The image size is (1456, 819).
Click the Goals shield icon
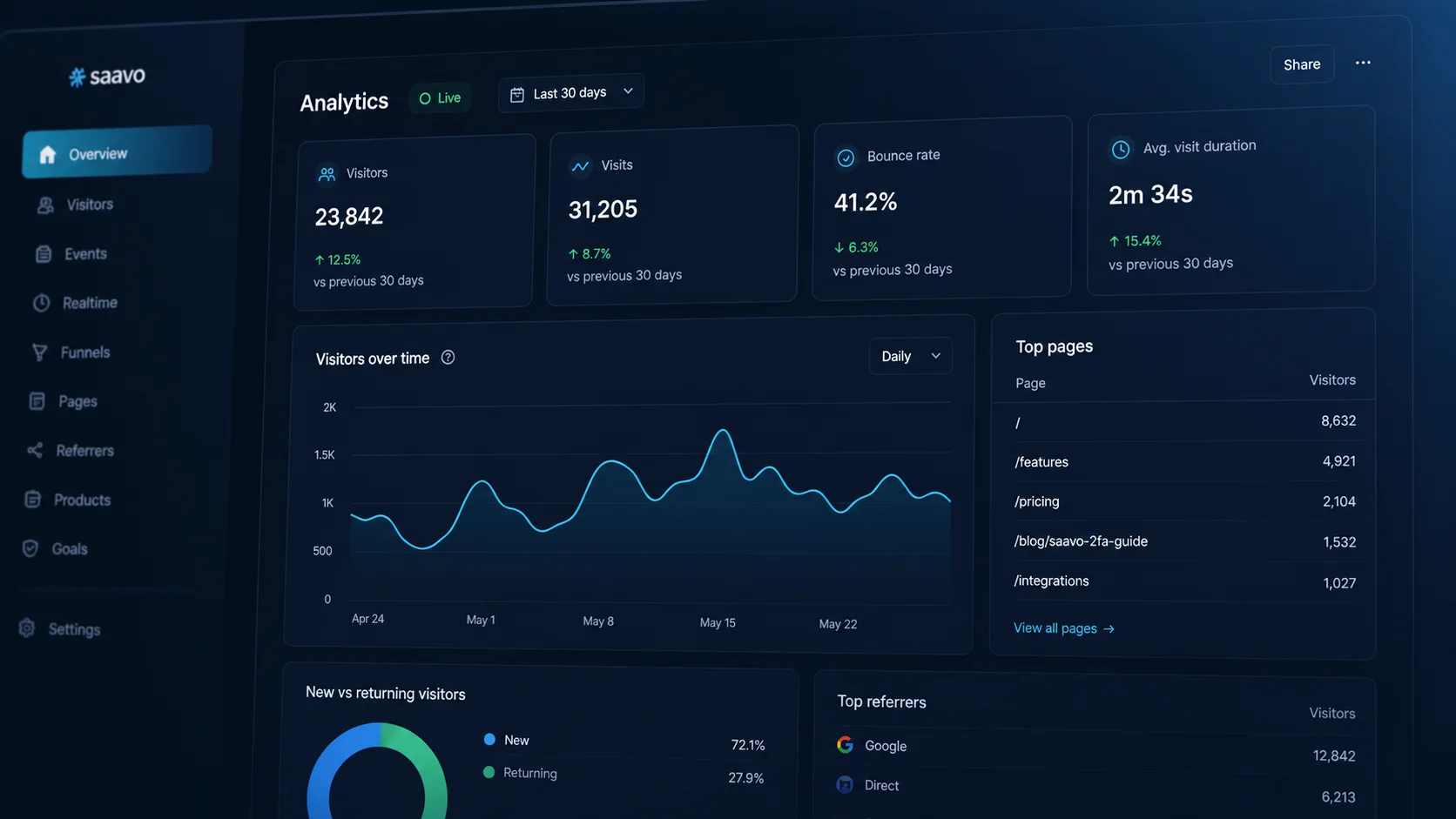[x=30, y=549]
